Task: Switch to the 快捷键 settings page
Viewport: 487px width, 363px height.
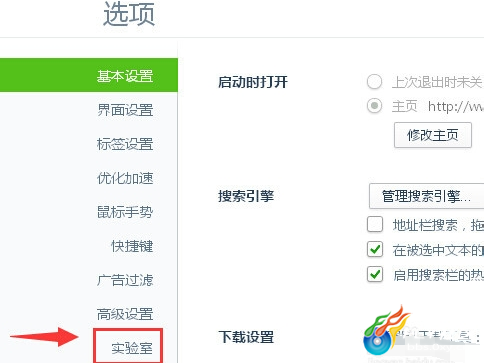Action: click(x=132, y=246)
